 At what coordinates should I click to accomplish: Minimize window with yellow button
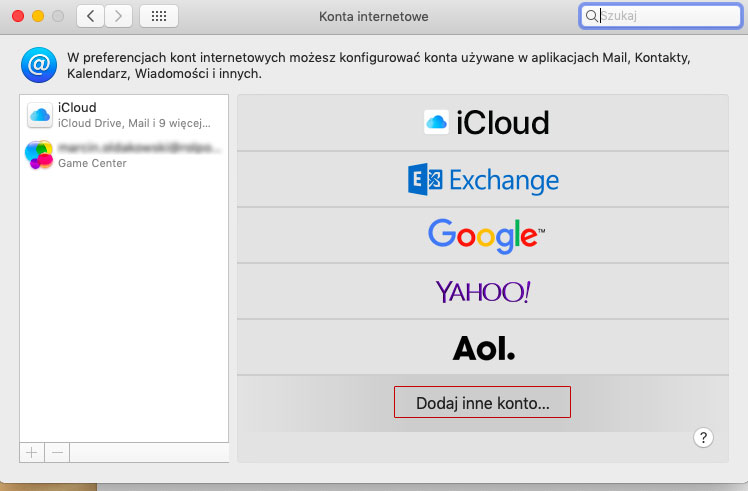pyautogui.click(x=38, y=16)
